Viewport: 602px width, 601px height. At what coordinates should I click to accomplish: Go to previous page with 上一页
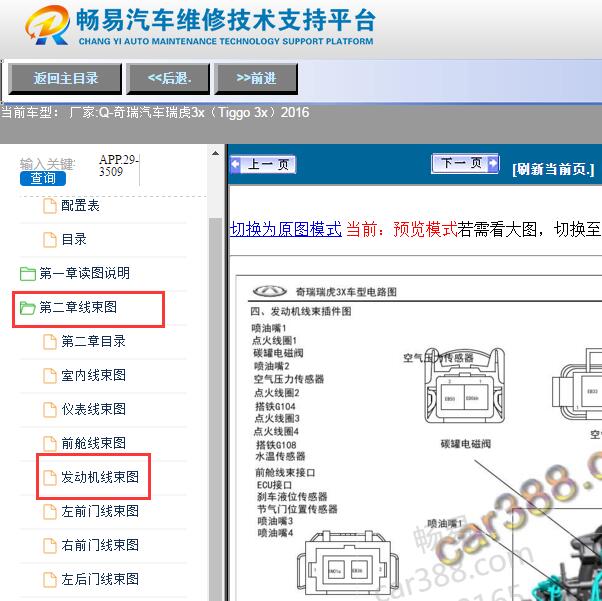pyautogui.click(x=263, y=164)
